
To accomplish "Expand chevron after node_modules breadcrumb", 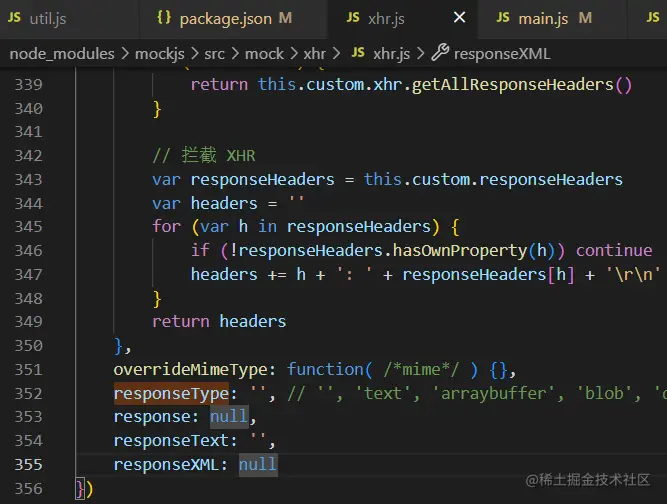I will pos(125,54).
